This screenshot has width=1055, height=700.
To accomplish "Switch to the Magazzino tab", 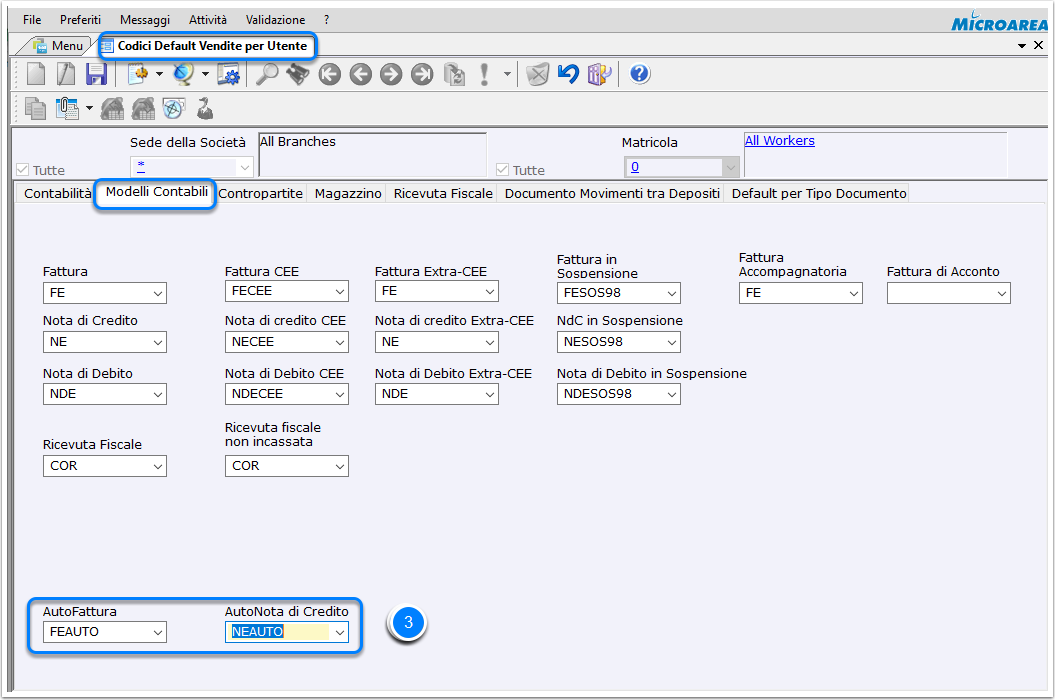I will click(x=348, y=194).
